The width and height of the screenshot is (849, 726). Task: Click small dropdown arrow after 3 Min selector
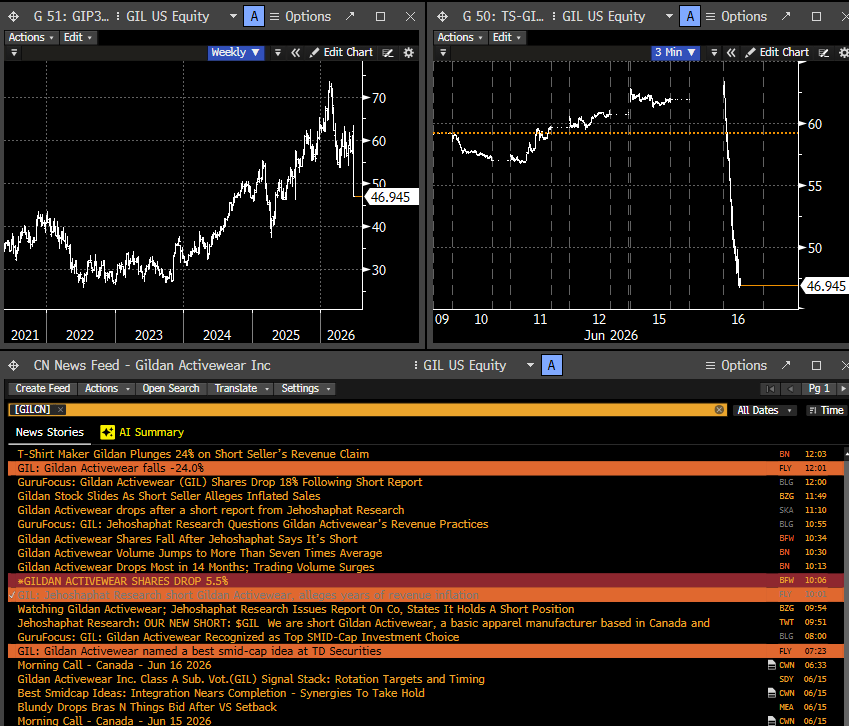(x=714, y=53)
